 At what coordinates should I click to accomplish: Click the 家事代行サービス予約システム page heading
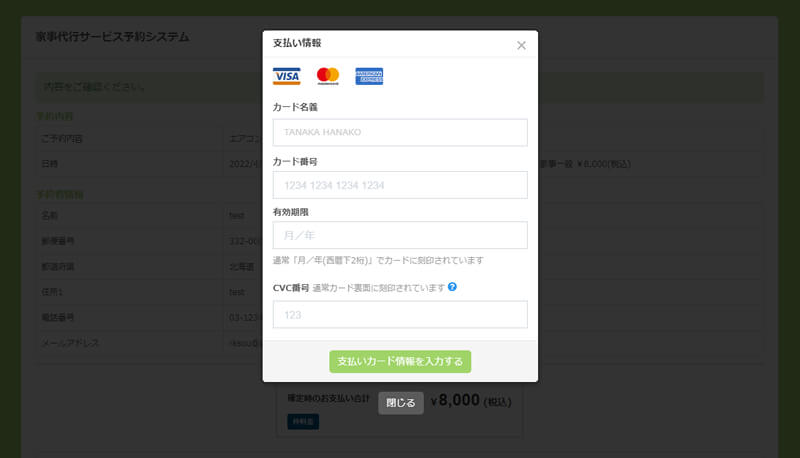tap(112, 37)
